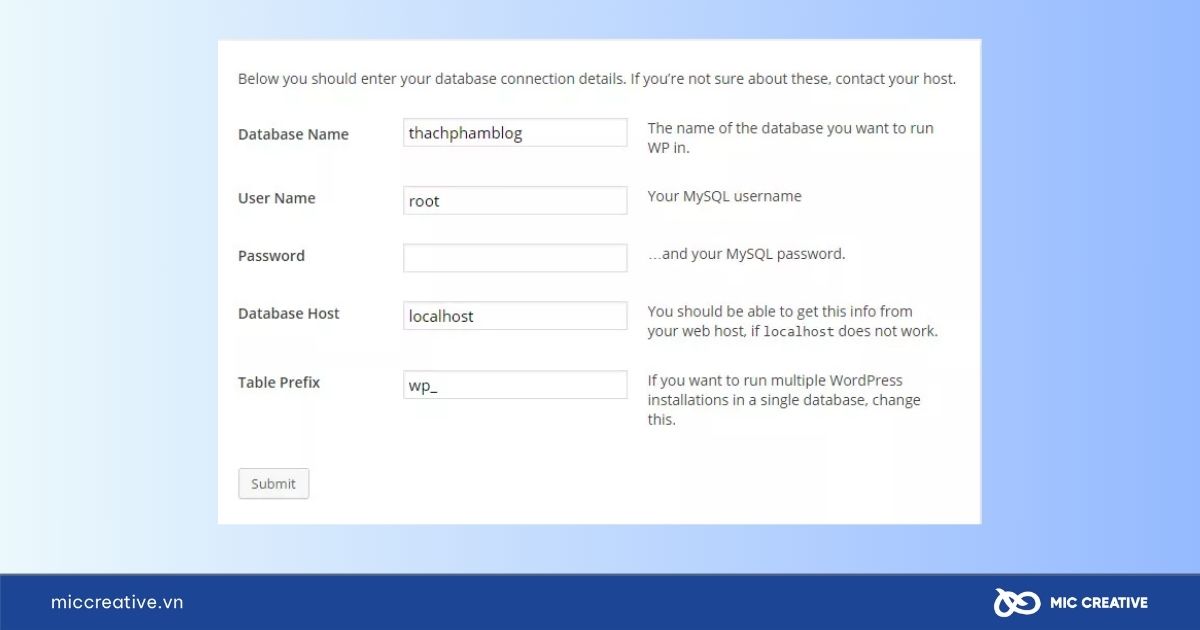The height and width of the screenshot is (630, 1200).
Task: Click the 'Below you should enter' intro text
Action: click(x=597, y=79)
